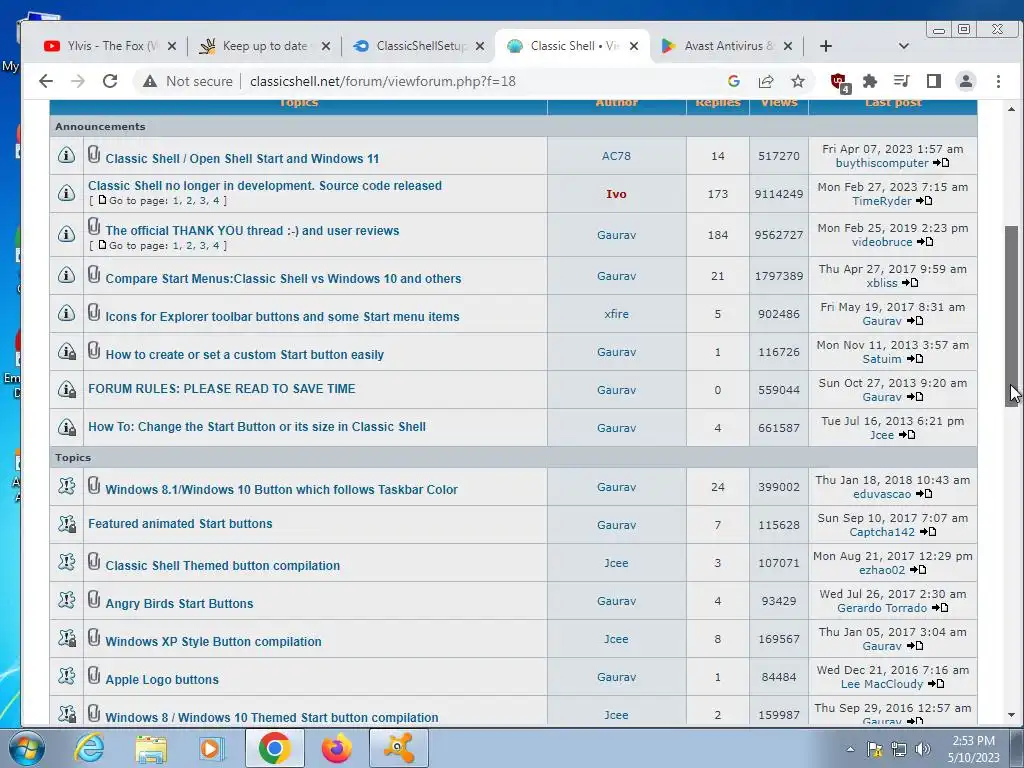This screenshot has width=1024, height=768.
Task: Toggle the Chrome side panel icon
Action: click(x=933, y=81)
